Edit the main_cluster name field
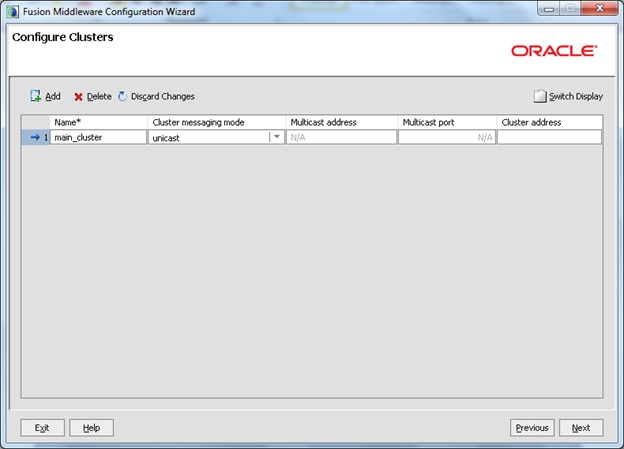This screenshot has height=449, width=624. (98, 137)
